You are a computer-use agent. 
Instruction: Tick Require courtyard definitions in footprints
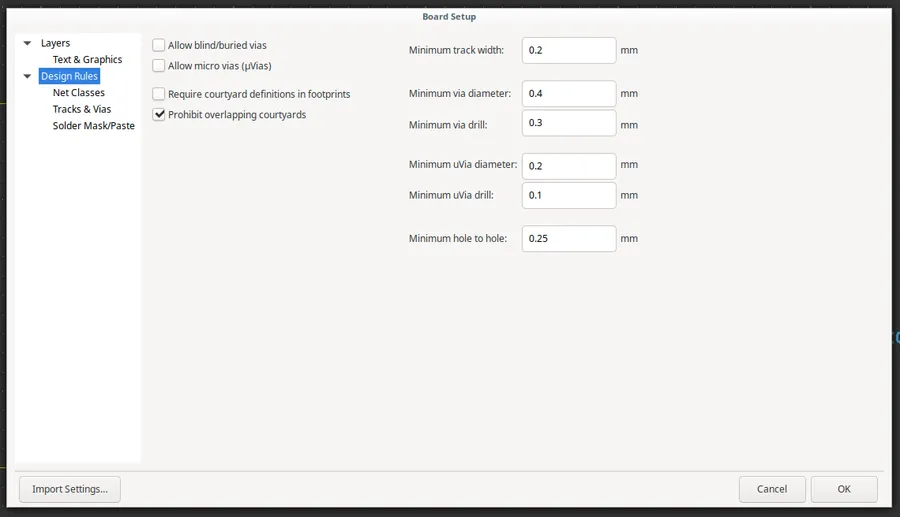point(158,94)
